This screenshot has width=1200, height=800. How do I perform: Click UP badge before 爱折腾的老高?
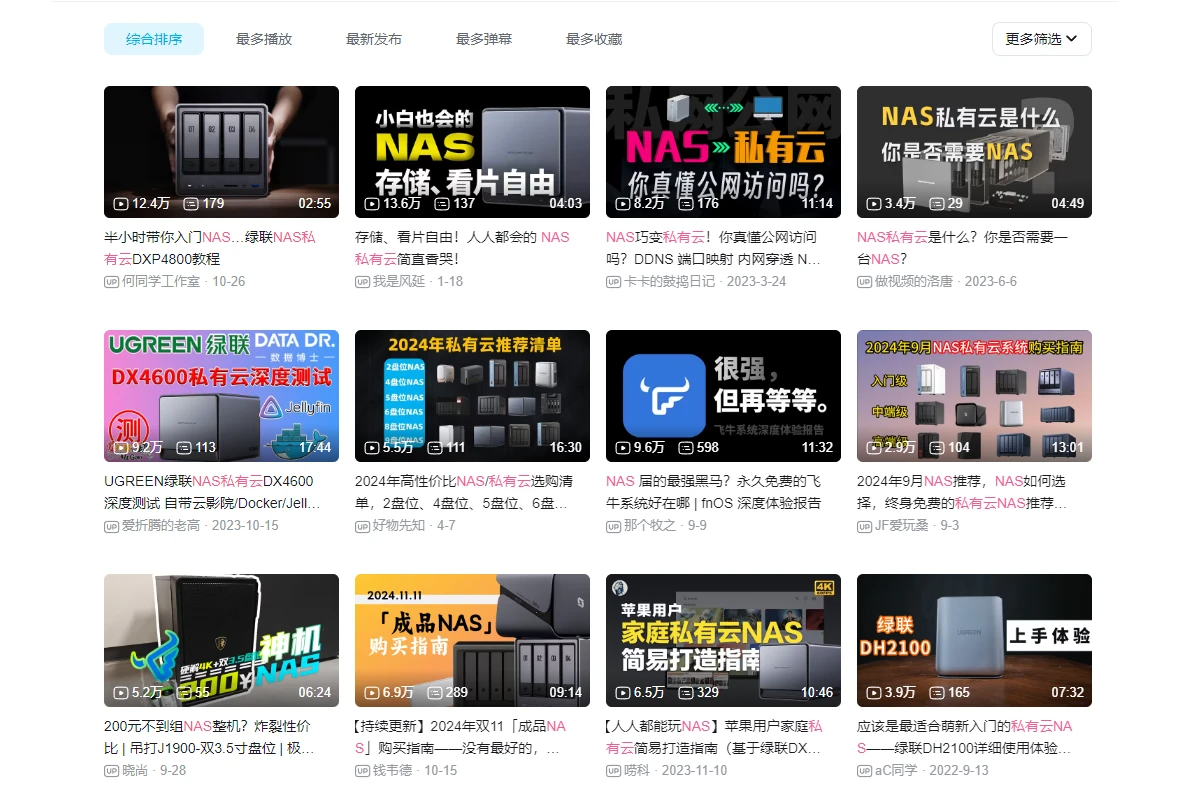(112, 526)
